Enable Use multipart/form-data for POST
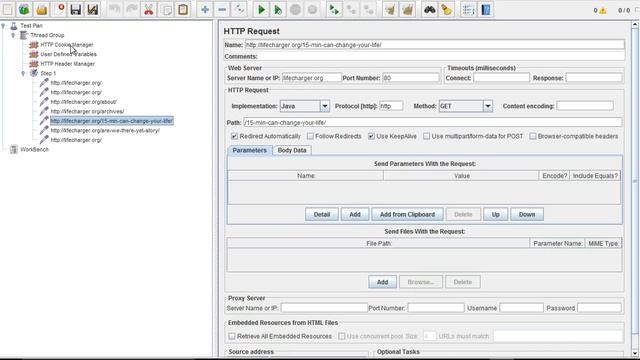640x360 pixels. [427, 136]
